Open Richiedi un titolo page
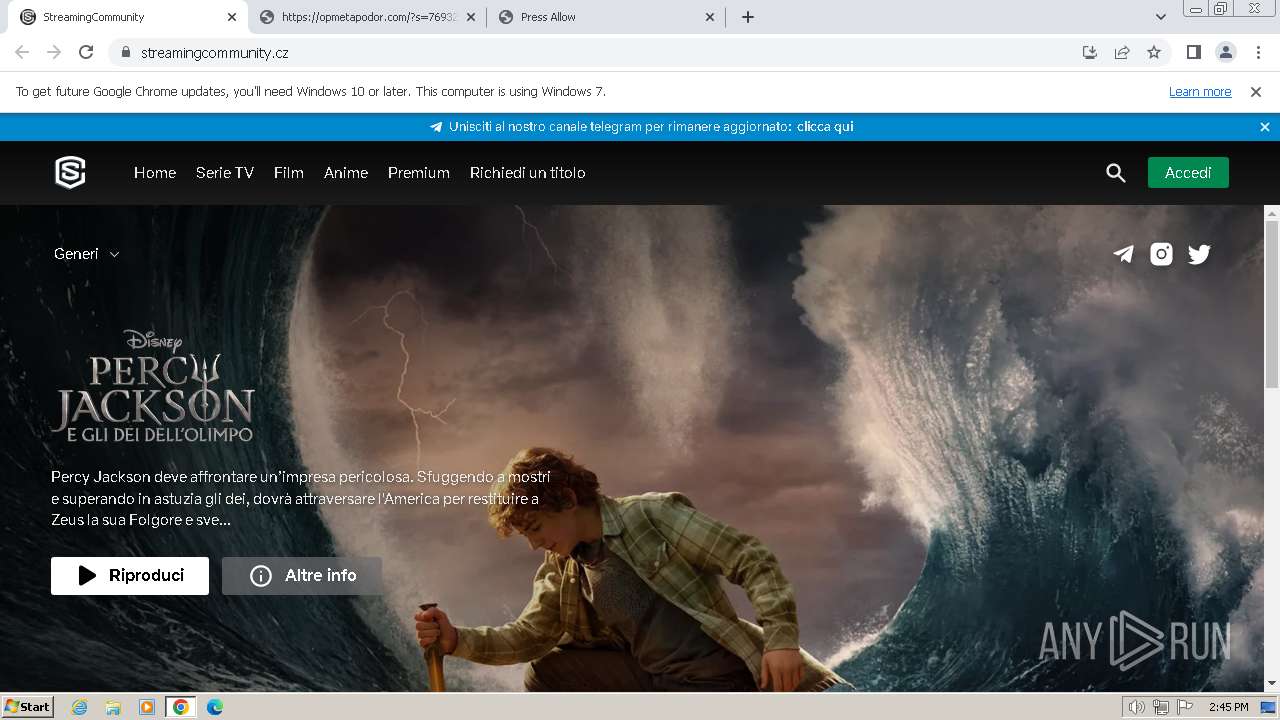The width and height of the screenshot is (1280, 720). (528, 173)
